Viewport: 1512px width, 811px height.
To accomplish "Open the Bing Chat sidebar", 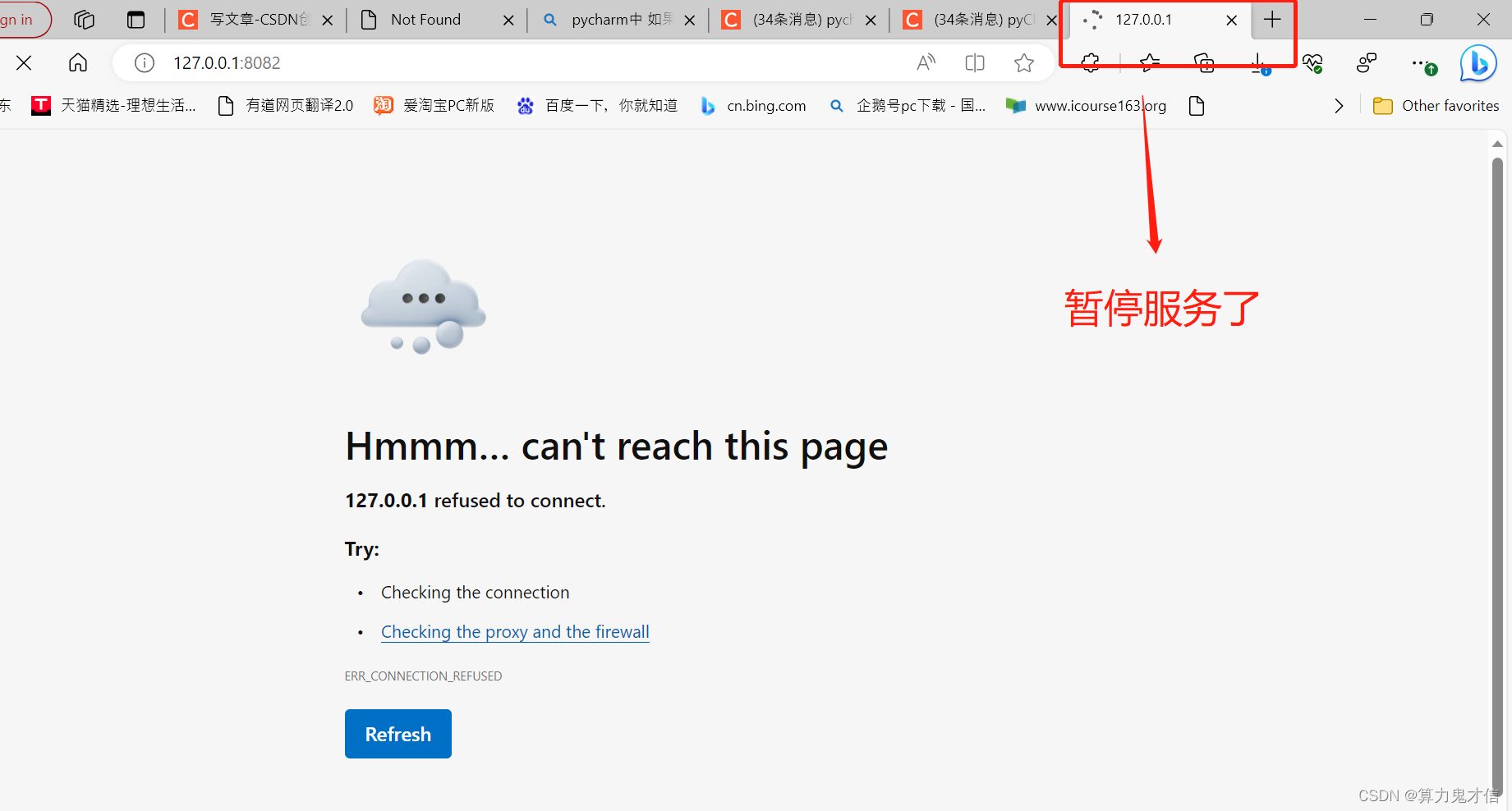I will coord(1478,62).
